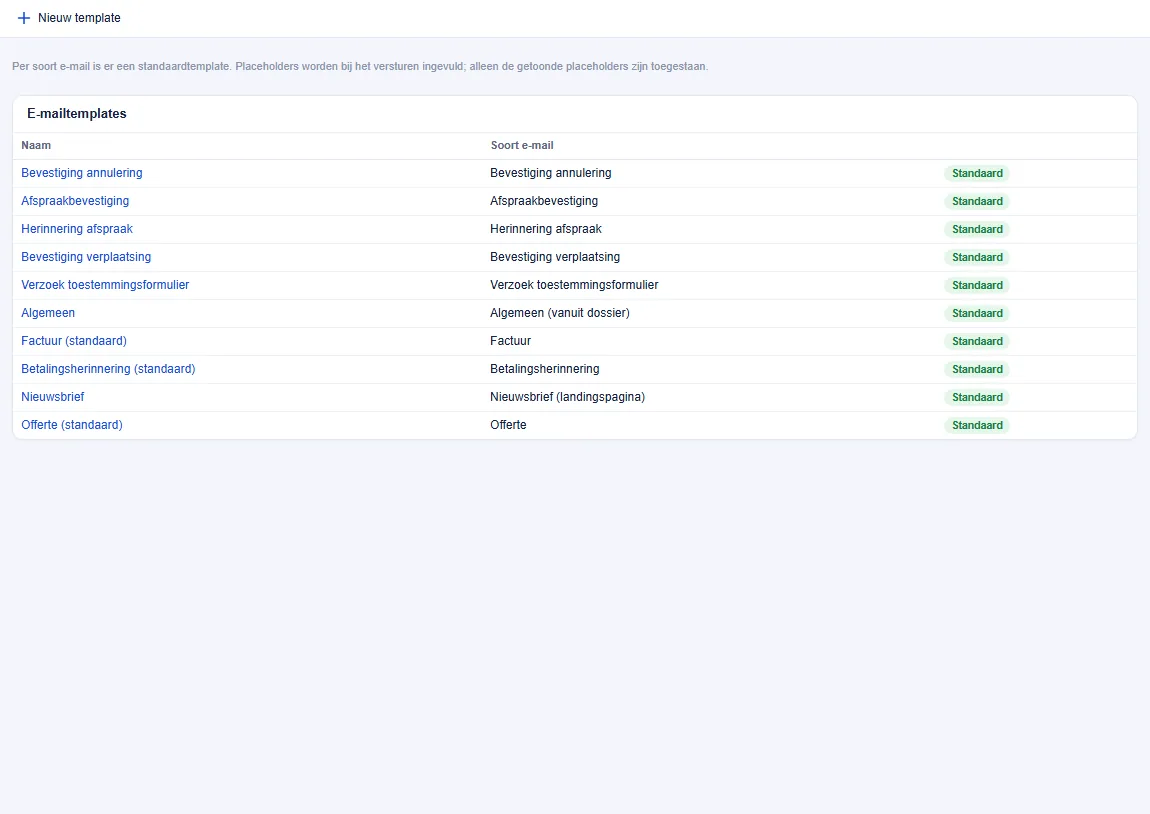Click the Standaard badge in the Algemeen row
This screenshot has height=814, width=1150.
tap(977, 313)
